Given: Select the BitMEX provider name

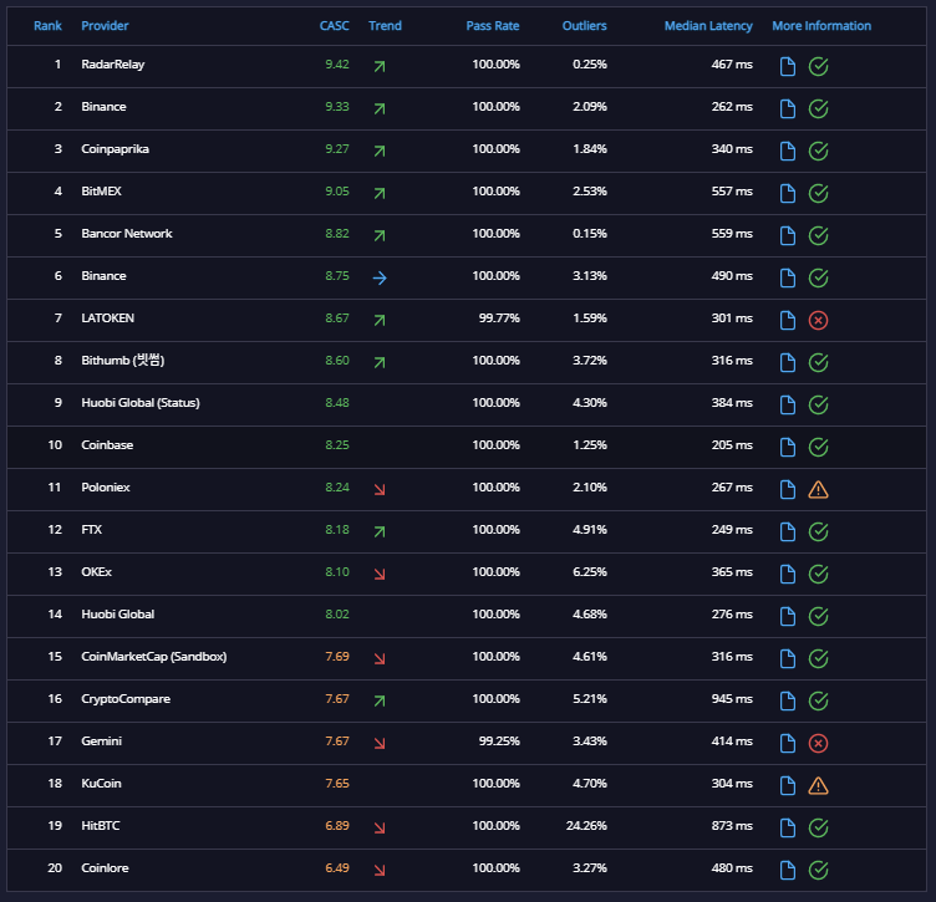Looking at the screenshot, I should click(101, 191).
